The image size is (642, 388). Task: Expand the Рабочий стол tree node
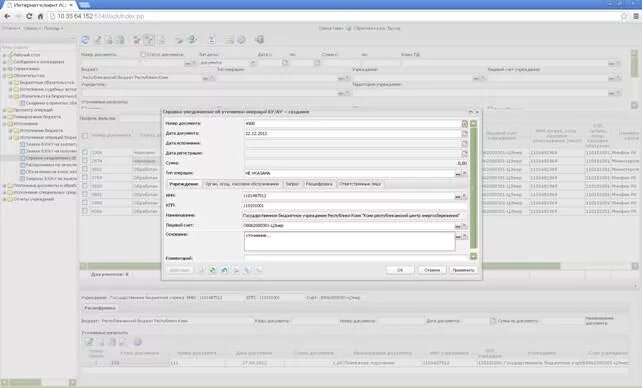click(x=5, y=55)
